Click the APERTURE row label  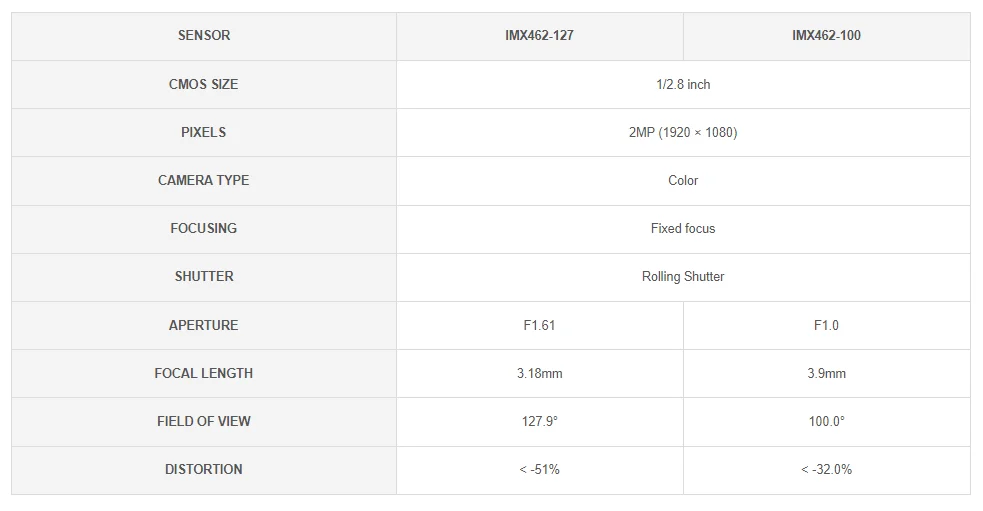tap(204, 325)
